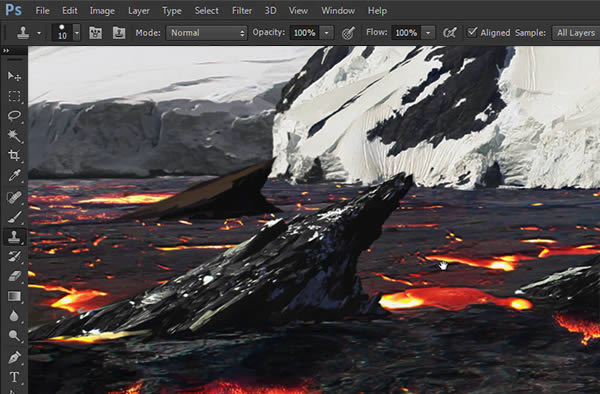Open the Clone Source panel icon
The image size is (600, 394).
[x=119, y=33]
